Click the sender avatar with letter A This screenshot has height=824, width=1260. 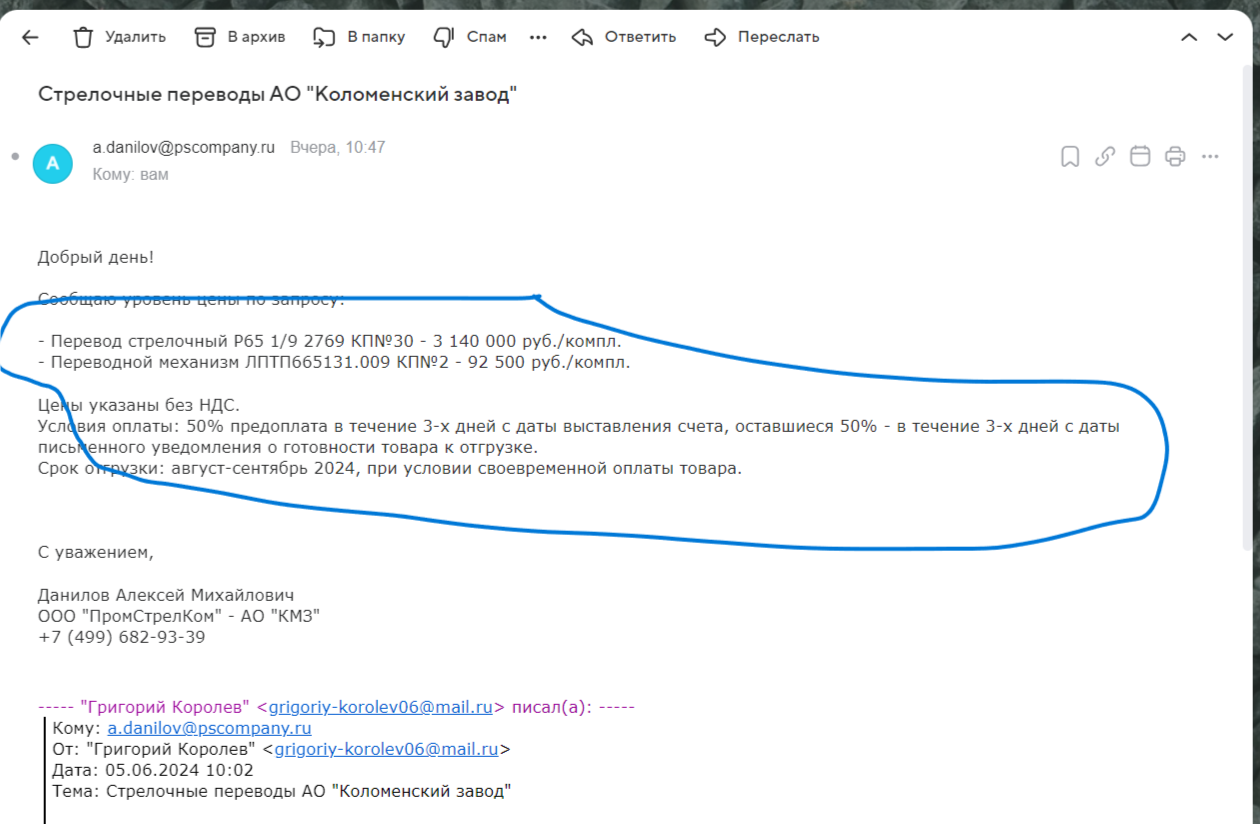tap(53, 164)
